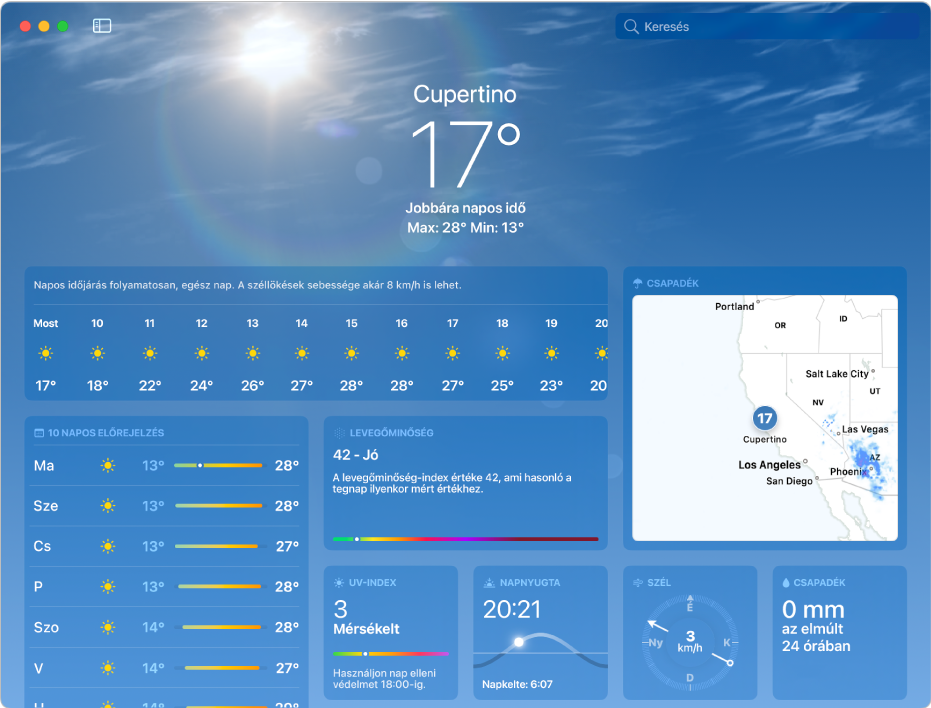Image resolution: width=931 pixels, height=708 pixels.
Task: Click the 'Napkelte: 6:07' text
Action: [x=517, y=684]
